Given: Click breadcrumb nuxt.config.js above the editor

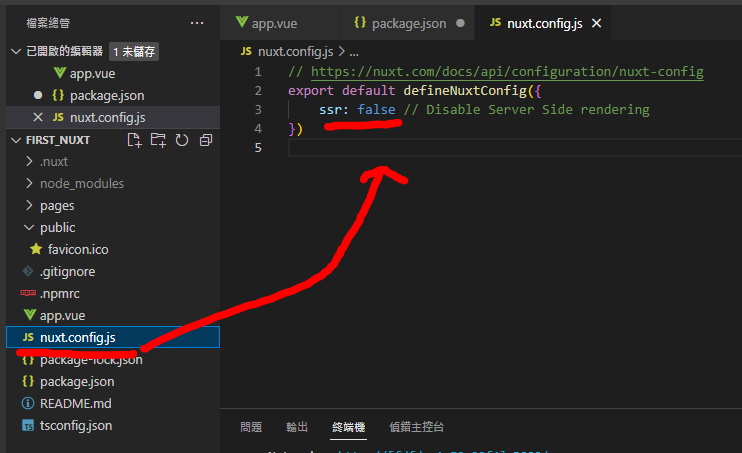Looking at the screenshot, I should pyautogui.click(x=290, y=50).
